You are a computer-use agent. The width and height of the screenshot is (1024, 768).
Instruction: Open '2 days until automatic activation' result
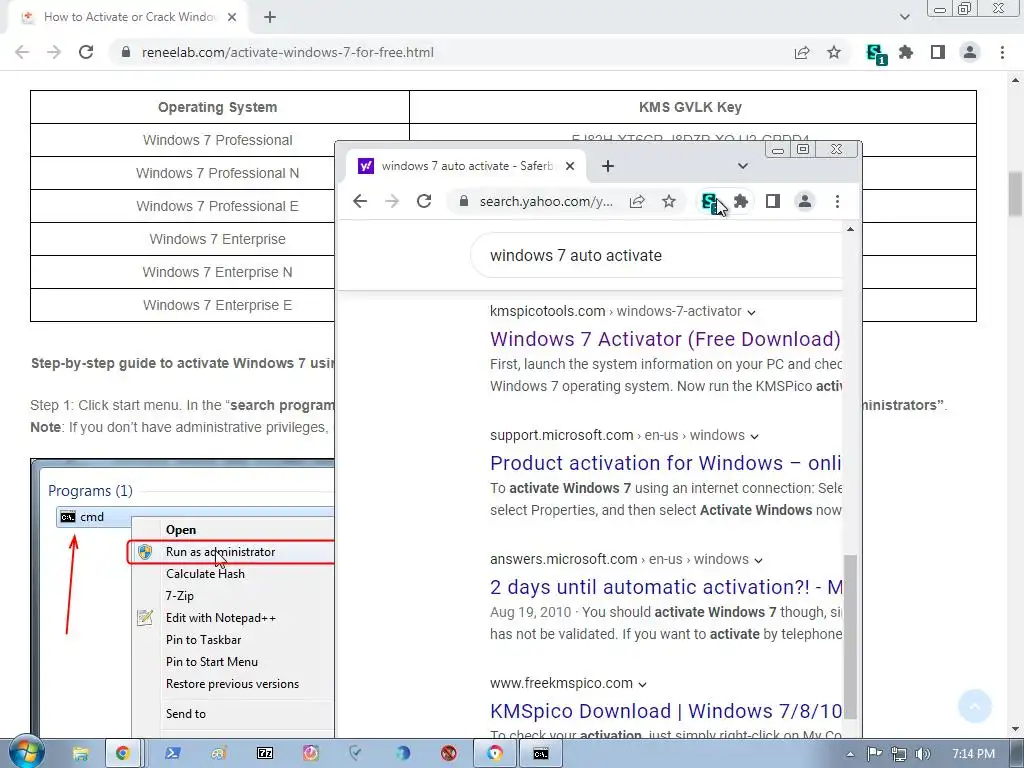click(665, 587)
